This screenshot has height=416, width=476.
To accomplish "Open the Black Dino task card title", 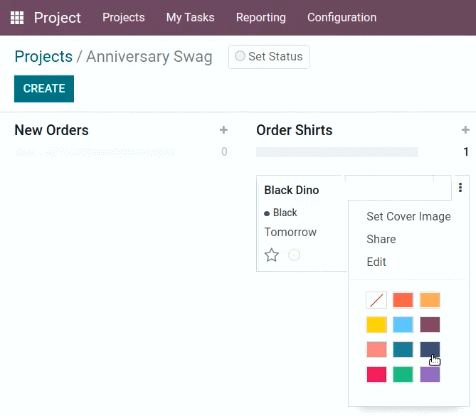I will click(x=292, y=190).
